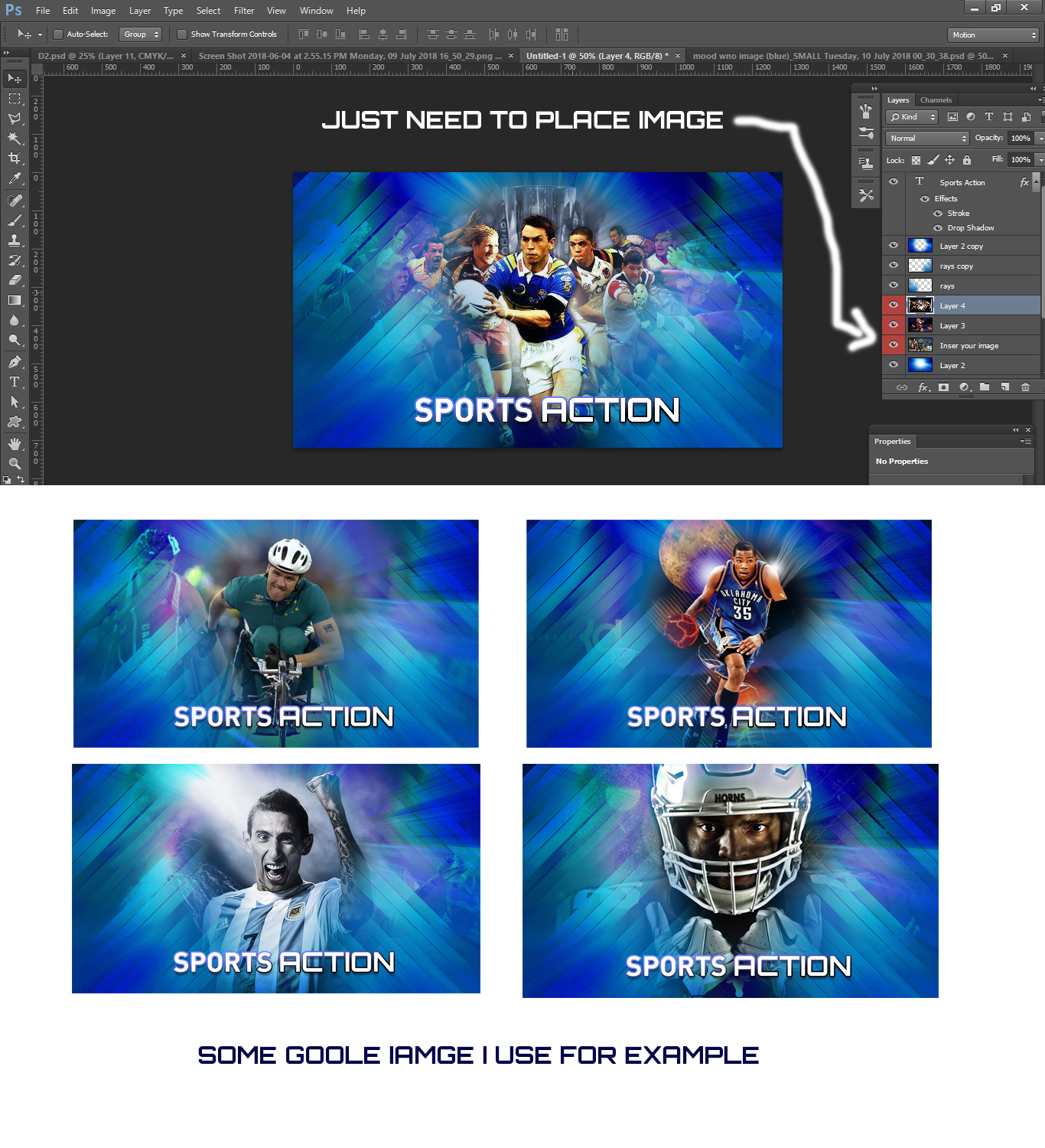Select the Move tool
The width and height of the screenshot is (1045, 1148).
[x=15, y=79]
